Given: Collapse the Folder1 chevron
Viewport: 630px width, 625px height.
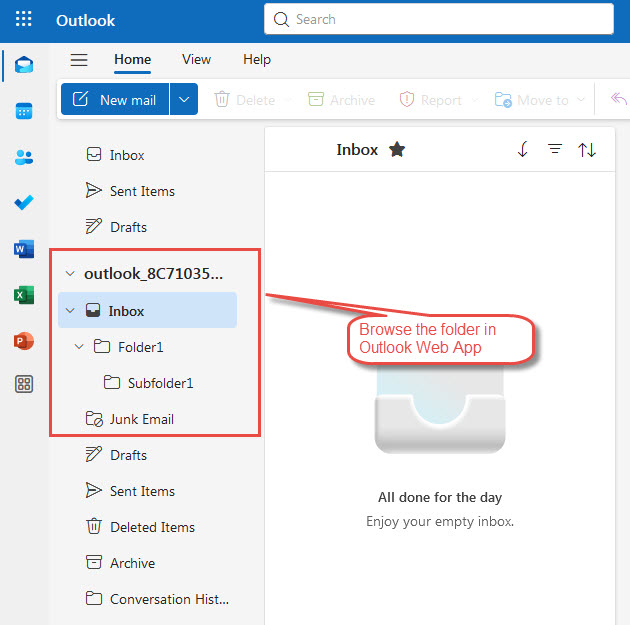Looking at the screenshot, I should pos(79,347).
